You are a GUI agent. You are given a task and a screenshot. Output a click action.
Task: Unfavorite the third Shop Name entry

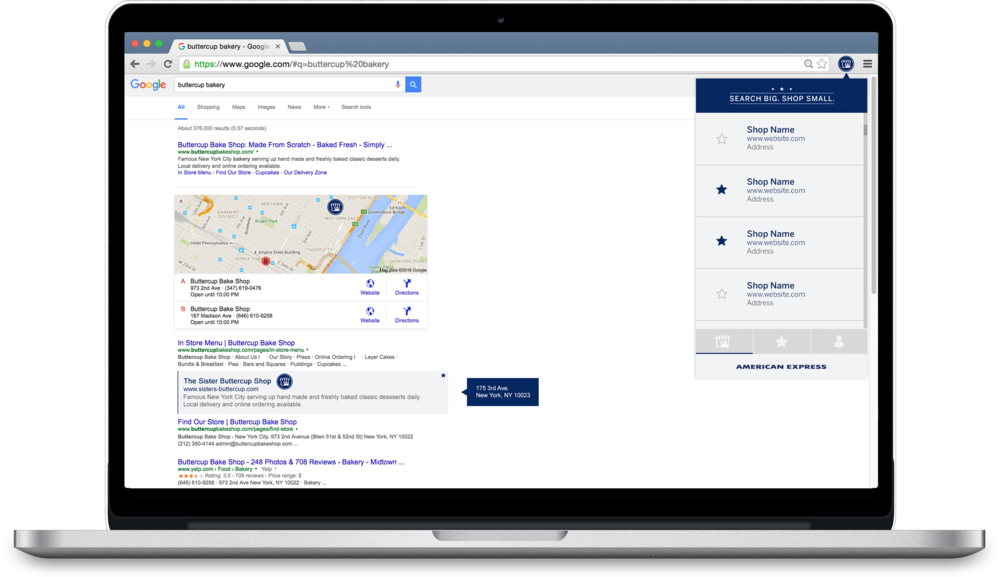(x=721, y=240)
